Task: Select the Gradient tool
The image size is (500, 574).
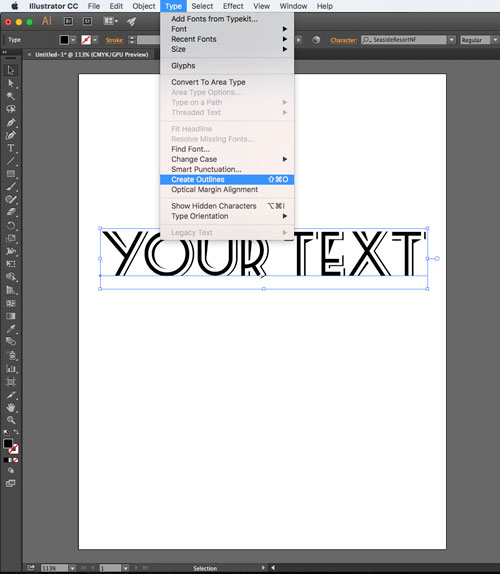Action: [11, 316]
